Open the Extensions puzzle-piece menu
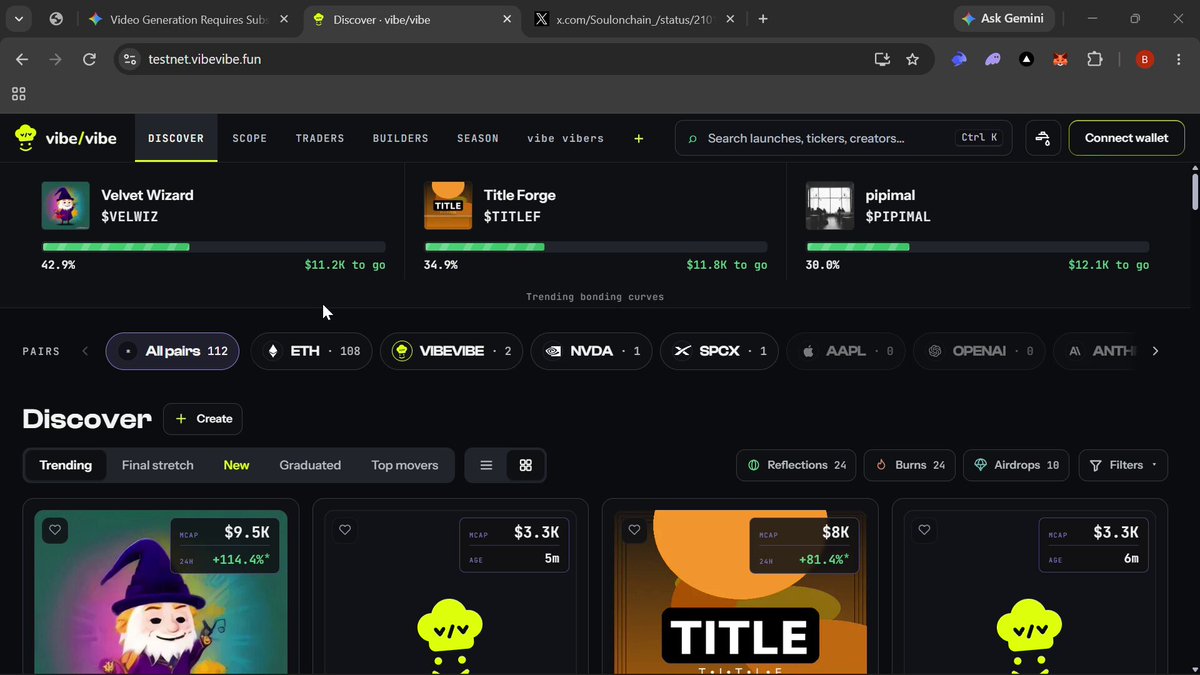 (x=1095, y=59)
